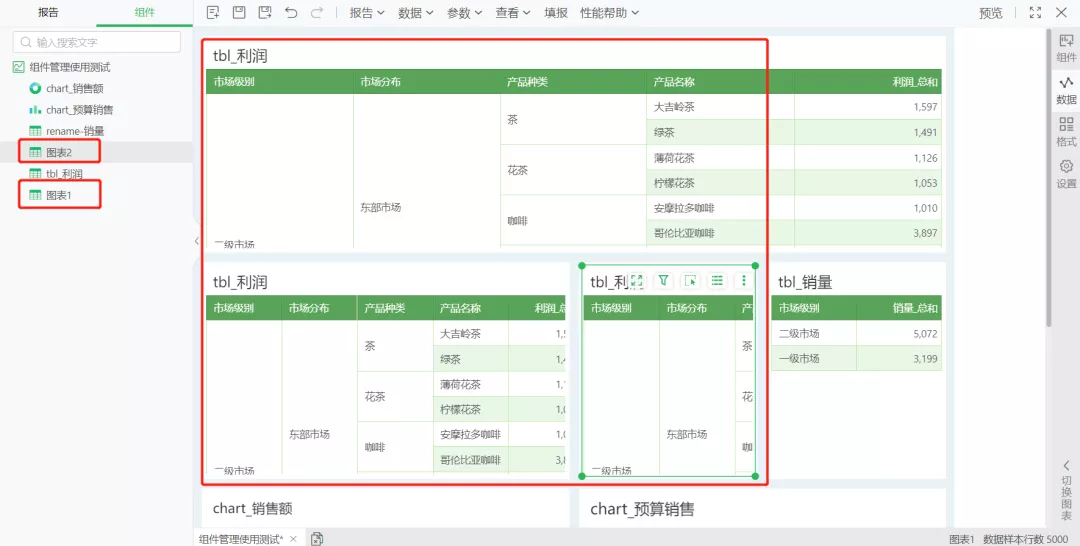Open the 格式 panel in right sidebar
Image resolution: width=1080 pixels, height=546 pixels.
1066,132
